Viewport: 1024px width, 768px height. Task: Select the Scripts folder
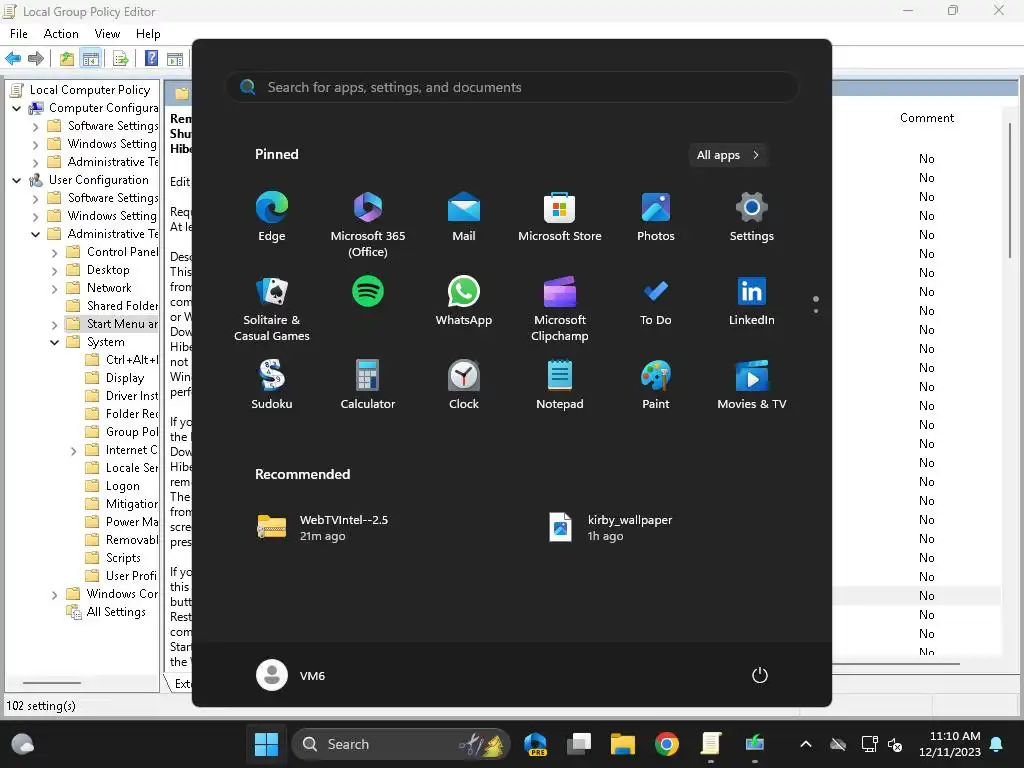tap(114, 558)
